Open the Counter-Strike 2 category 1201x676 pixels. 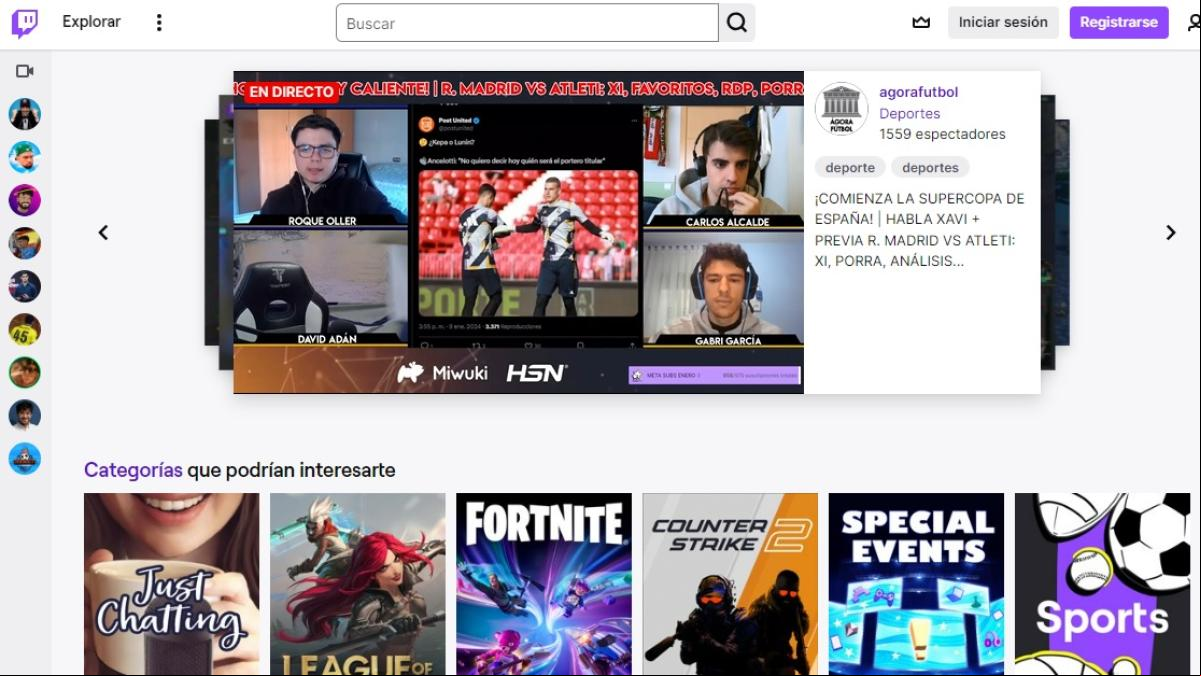point(729,584)
